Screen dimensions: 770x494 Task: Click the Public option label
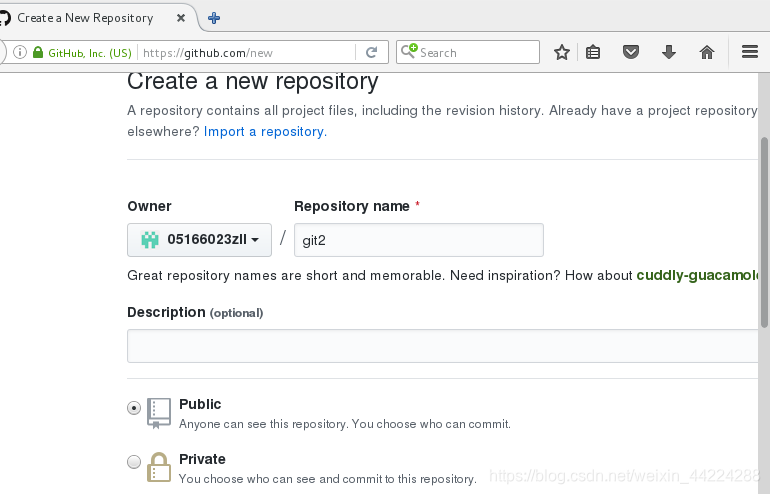pyautogui.click(x=200, y=404)
